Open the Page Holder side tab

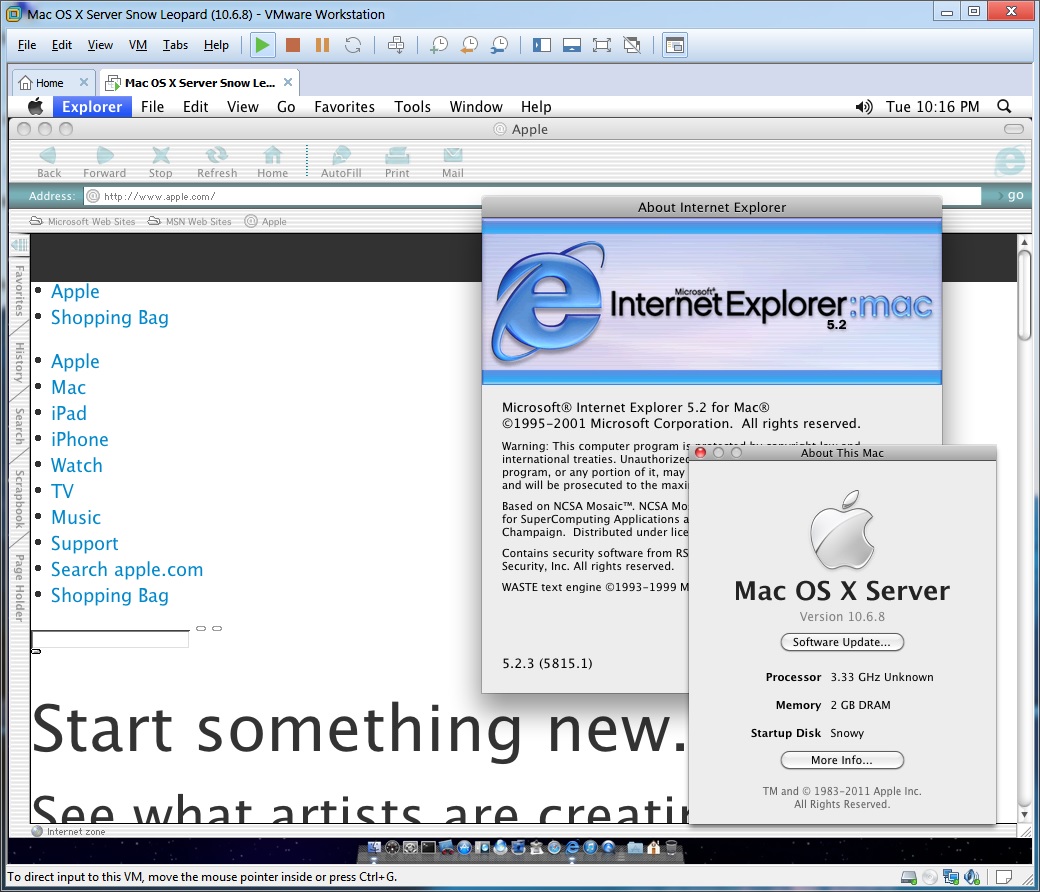click(19, 588)
